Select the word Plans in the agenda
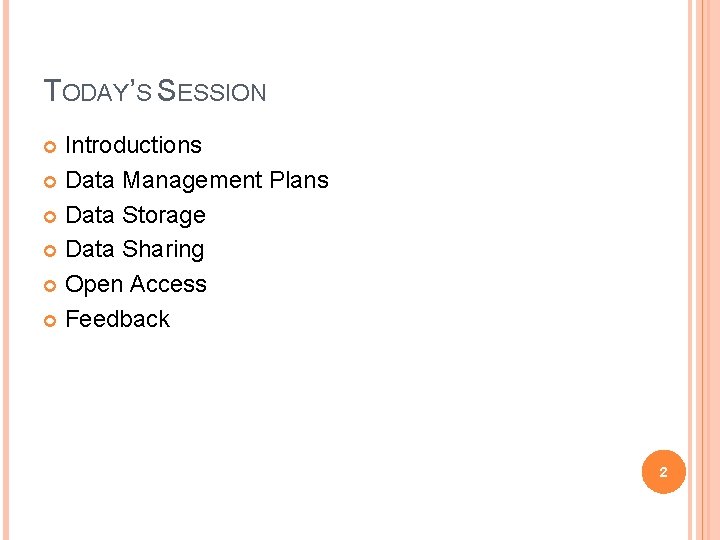 pos(299,180)
